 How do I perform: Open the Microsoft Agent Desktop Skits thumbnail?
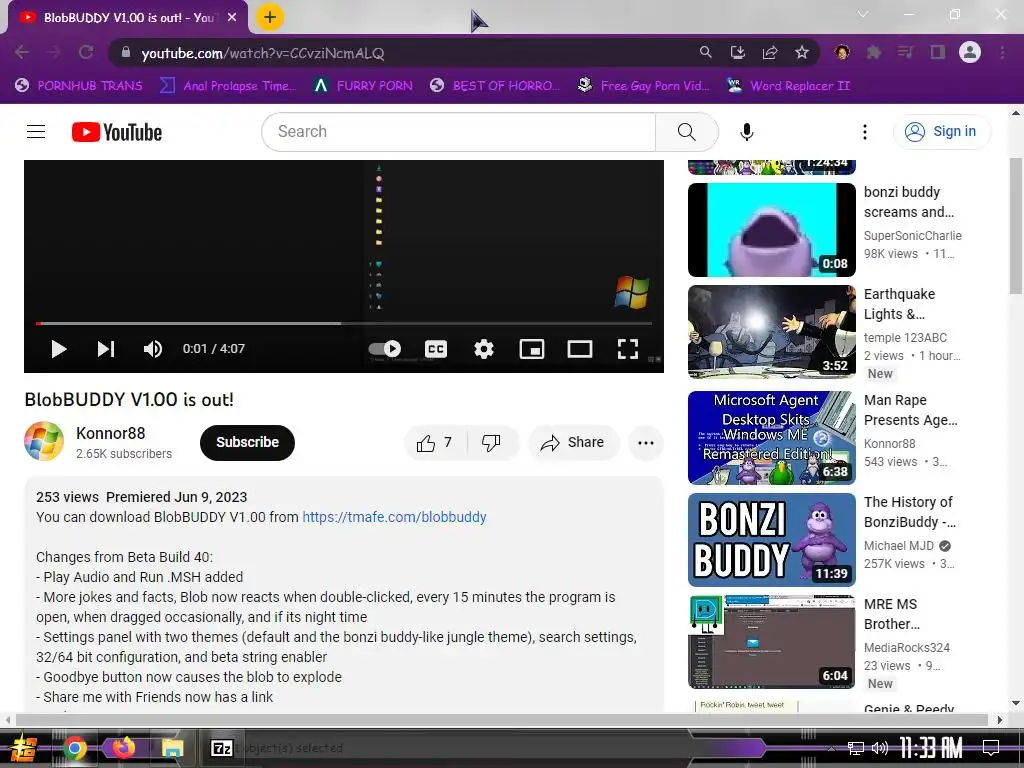tap(771, 438)
